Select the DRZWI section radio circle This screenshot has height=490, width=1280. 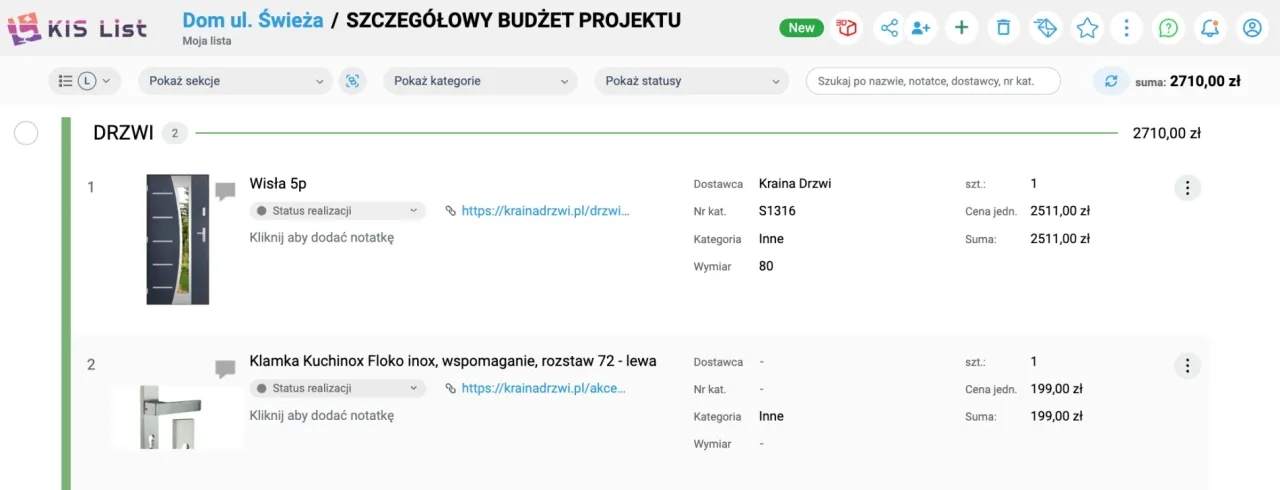click(26, 133)
